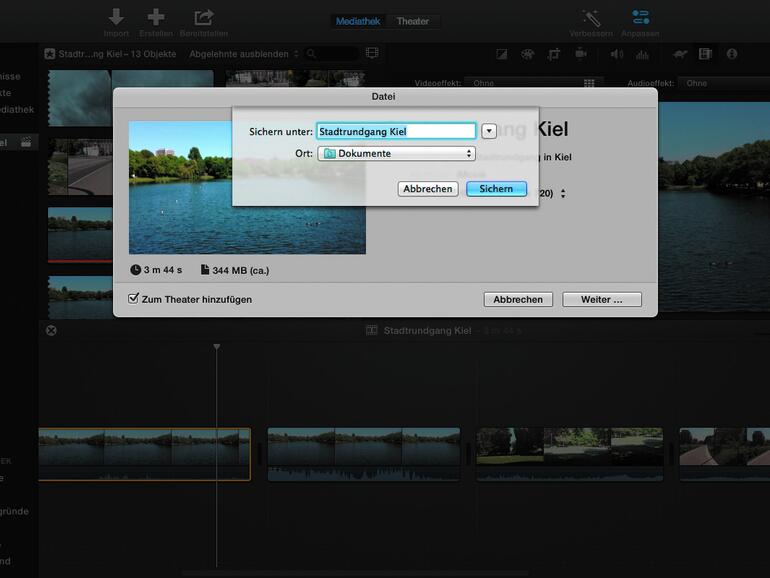
Task: Open the Ort Dokumente dropdown
Action: (x=396, y=154)
